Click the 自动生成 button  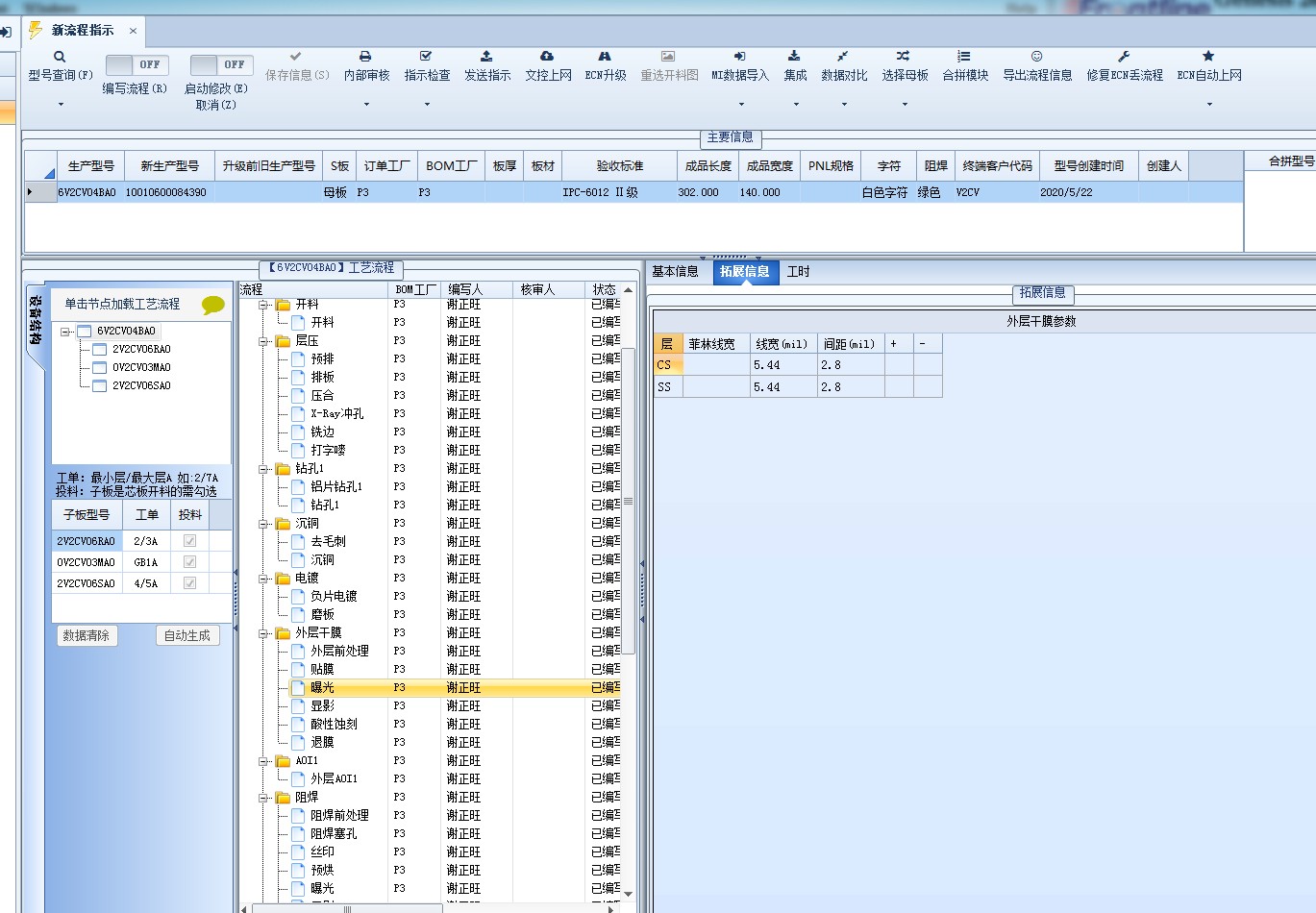point(187,635)
